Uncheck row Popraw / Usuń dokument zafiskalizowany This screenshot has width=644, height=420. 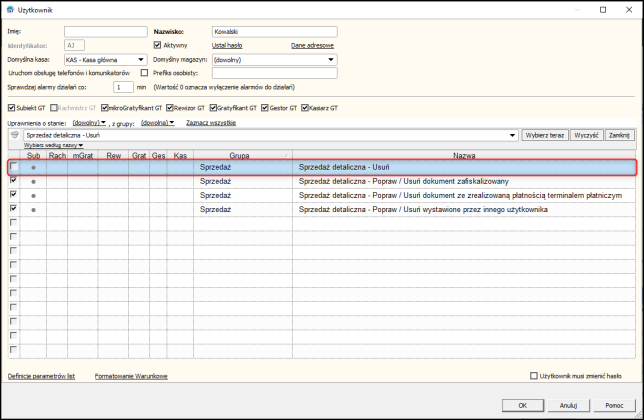click(x=14, y=180)
